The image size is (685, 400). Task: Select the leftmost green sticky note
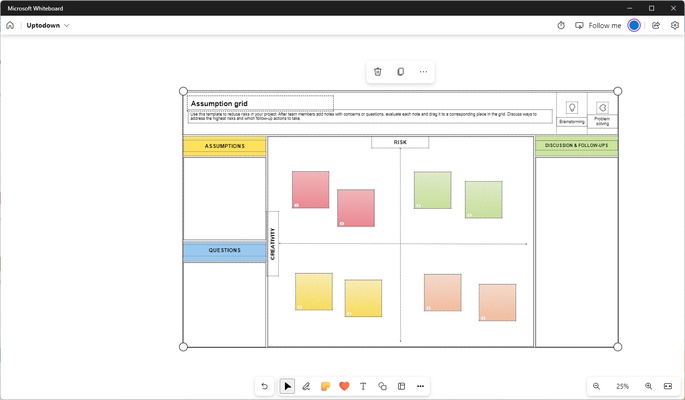pos(432,190)
